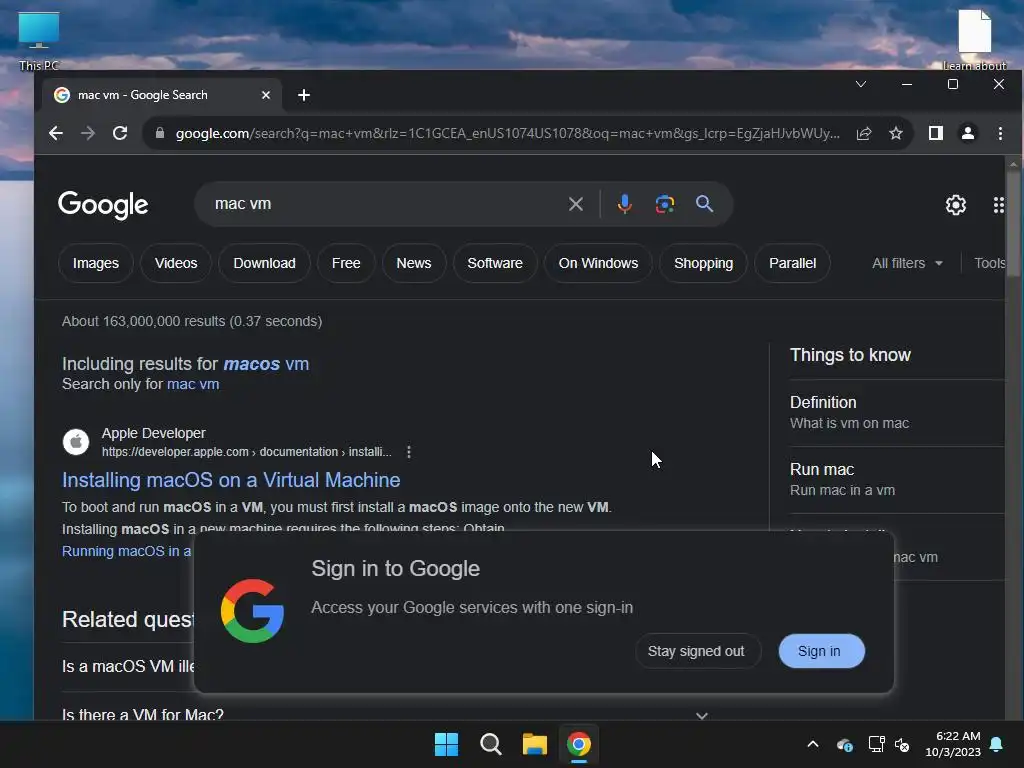Screen dimensions: 1024x768
Task: Switch to Shopping results
Action: point(703,263)
